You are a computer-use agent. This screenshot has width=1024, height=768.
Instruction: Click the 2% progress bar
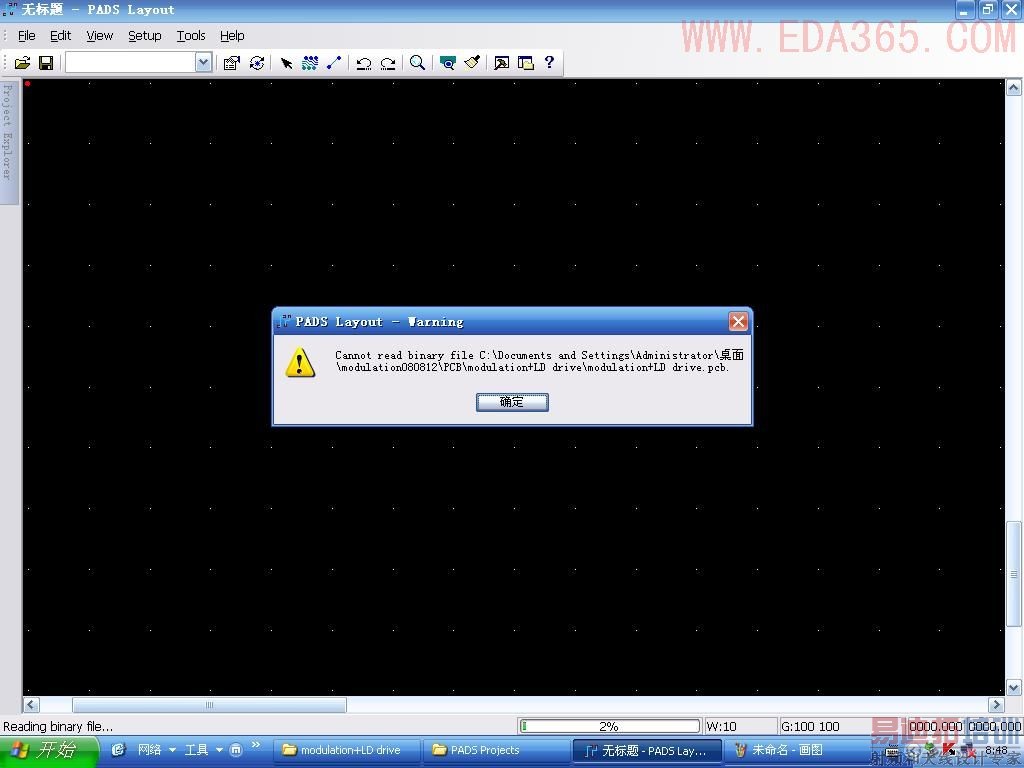tap(609, 726)
